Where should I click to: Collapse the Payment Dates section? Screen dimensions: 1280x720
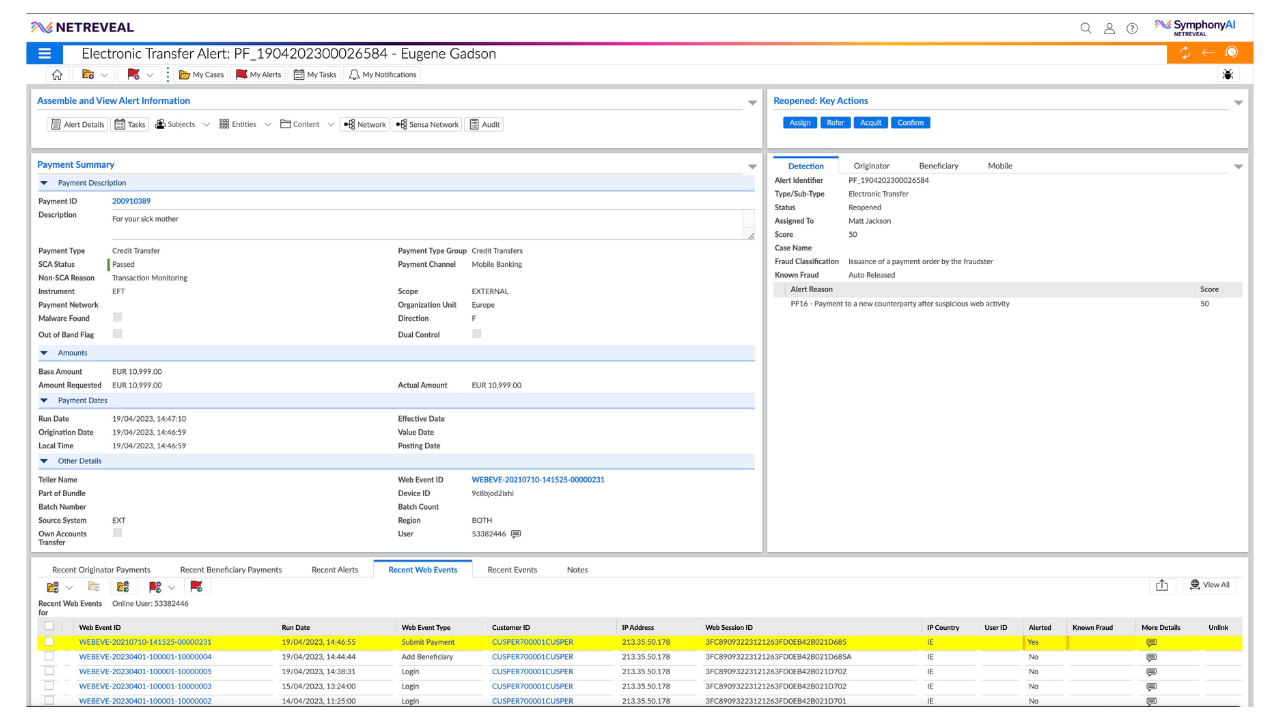pyautogui.click(x=44, y=400)
